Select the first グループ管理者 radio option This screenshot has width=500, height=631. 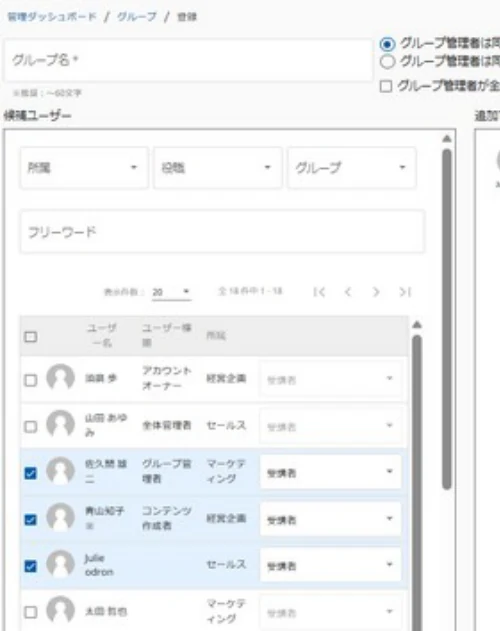tap(387, 44)
